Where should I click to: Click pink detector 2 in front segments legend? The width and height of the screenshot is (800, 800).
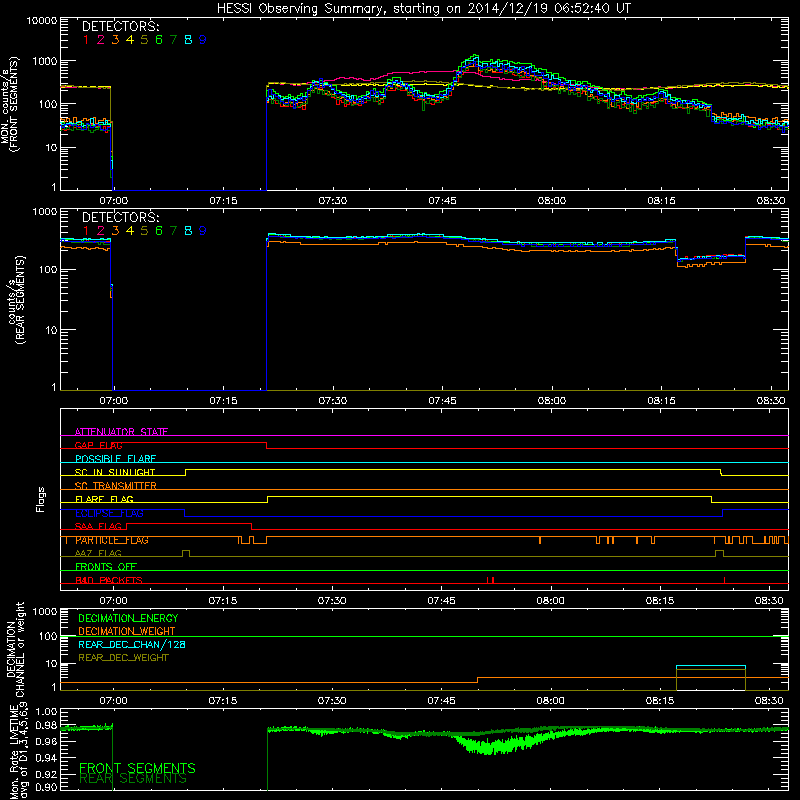[x=101, y=40]
